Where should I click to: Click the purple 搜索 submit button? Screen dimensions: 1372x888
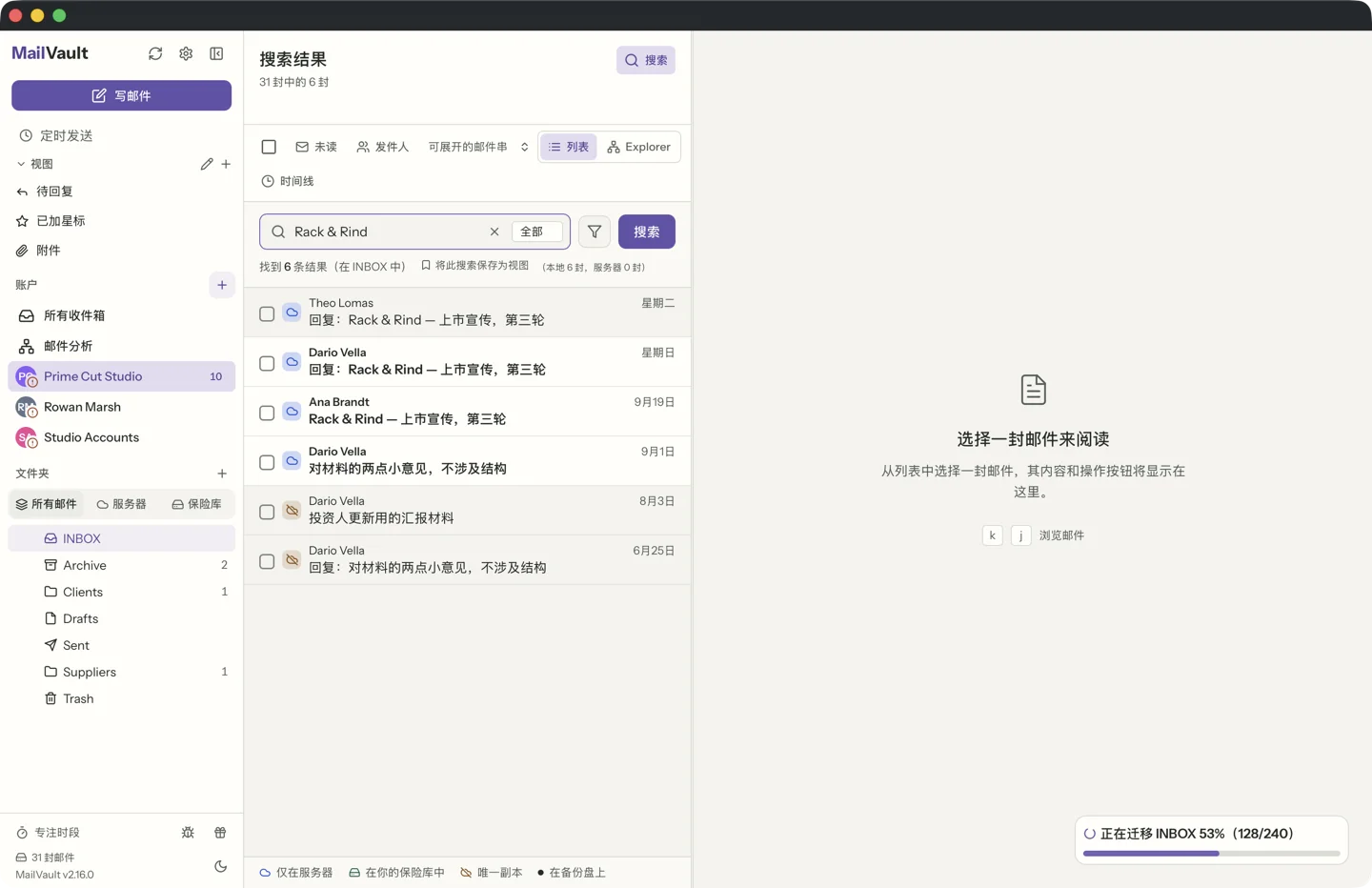tap(647, 232)
